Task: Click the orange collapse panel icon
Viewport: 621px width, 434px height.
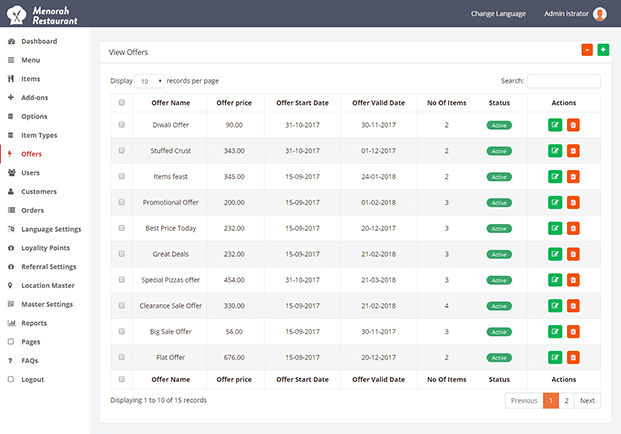Action: tap(587, 50)
